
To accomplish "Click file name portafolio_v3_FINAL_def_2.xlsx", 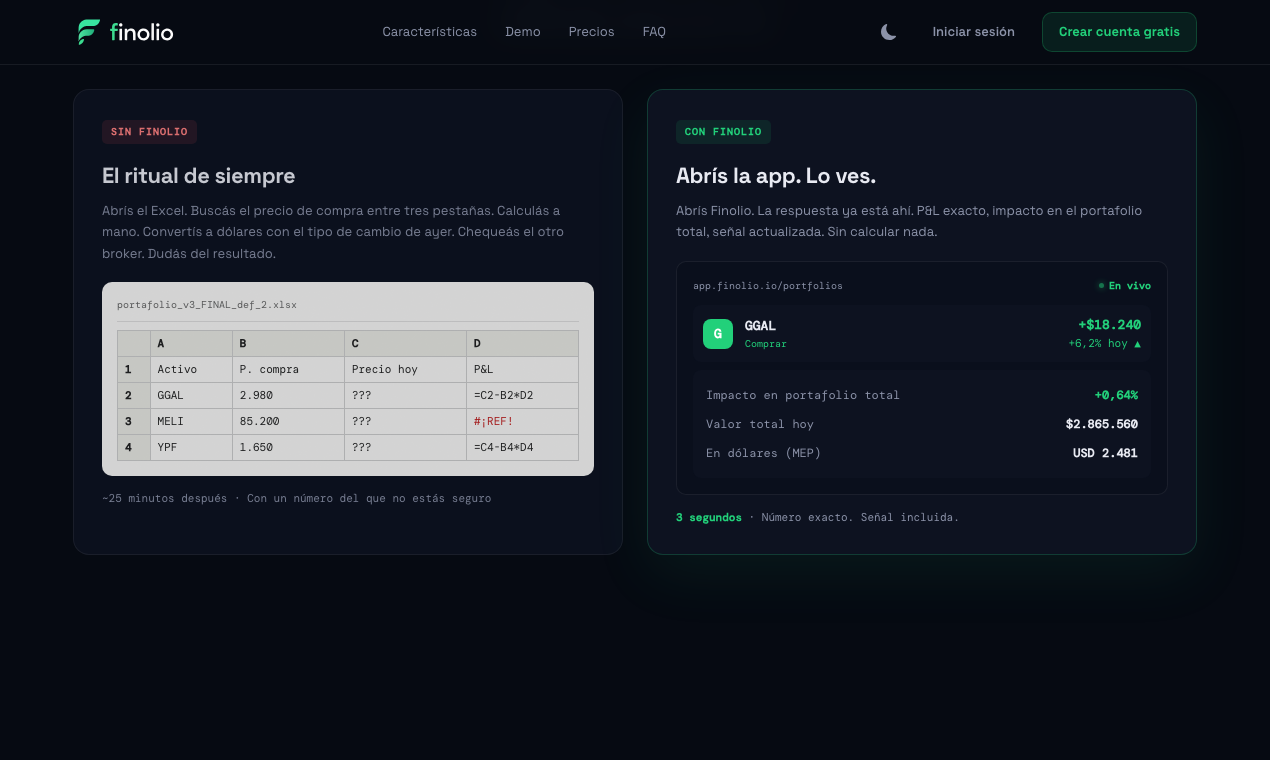I will point(207,305).
